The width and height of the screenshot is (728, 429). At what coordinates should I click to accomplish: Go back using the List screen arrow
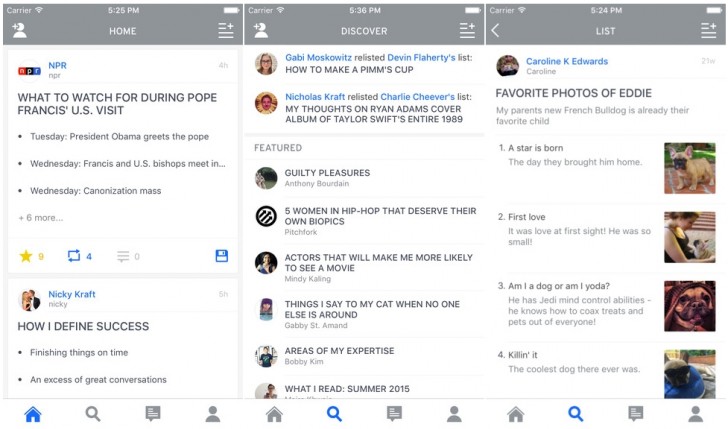click(496, 30)
